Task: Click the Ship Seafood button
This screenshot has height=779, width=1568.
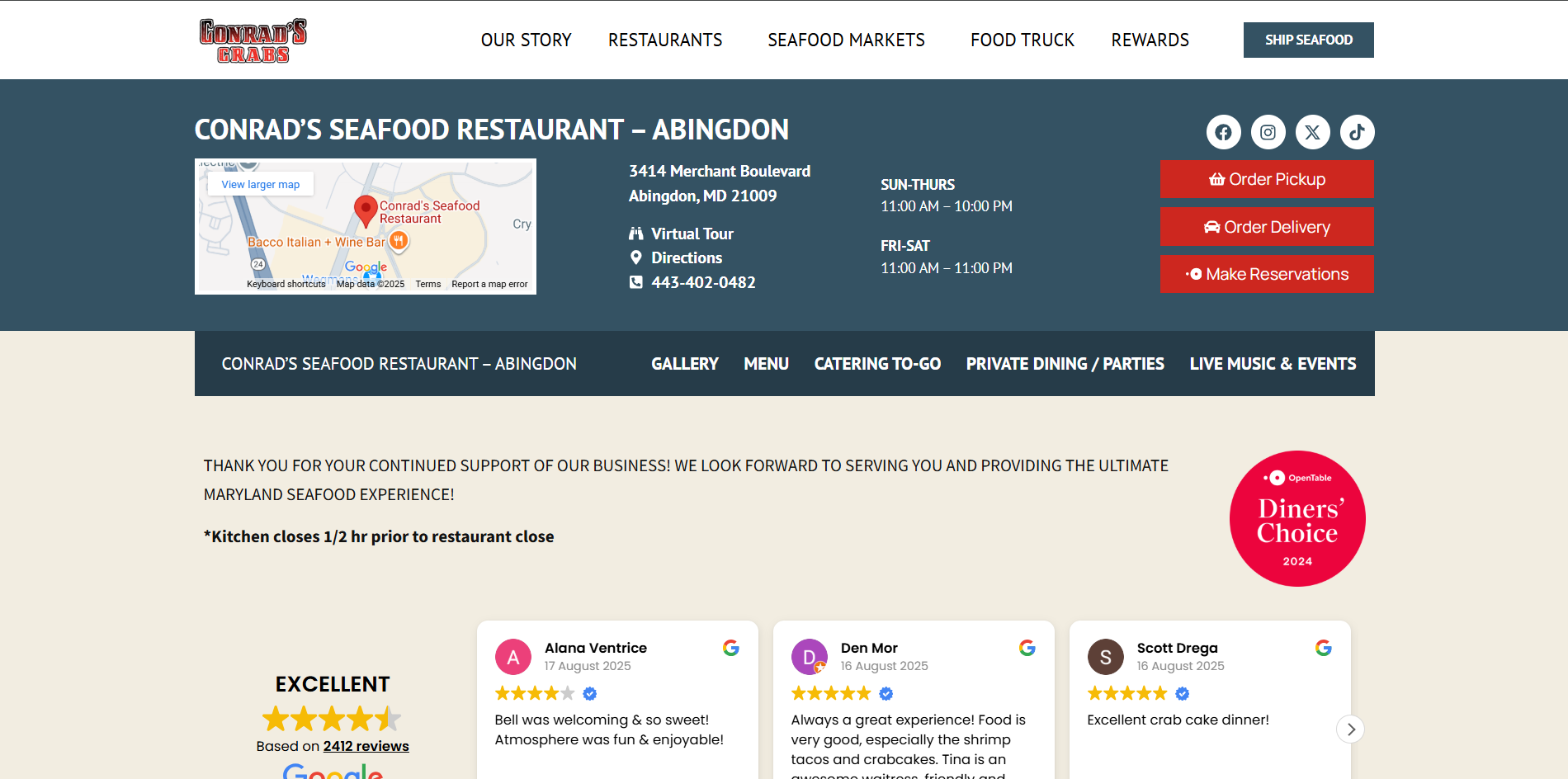Action: pyautogui.click(x=1308, y=40)
